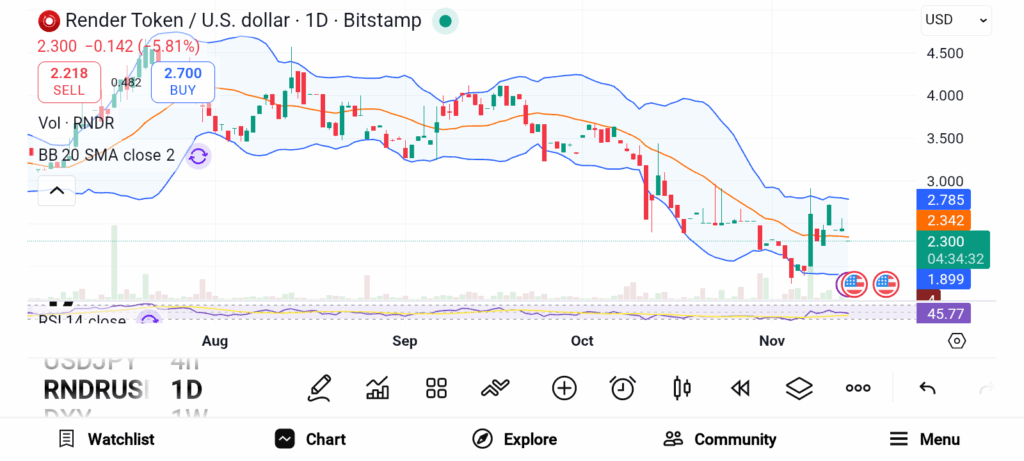
Task: Undo the last chart action
Action: pyautogui.click(x=927, y=388)
